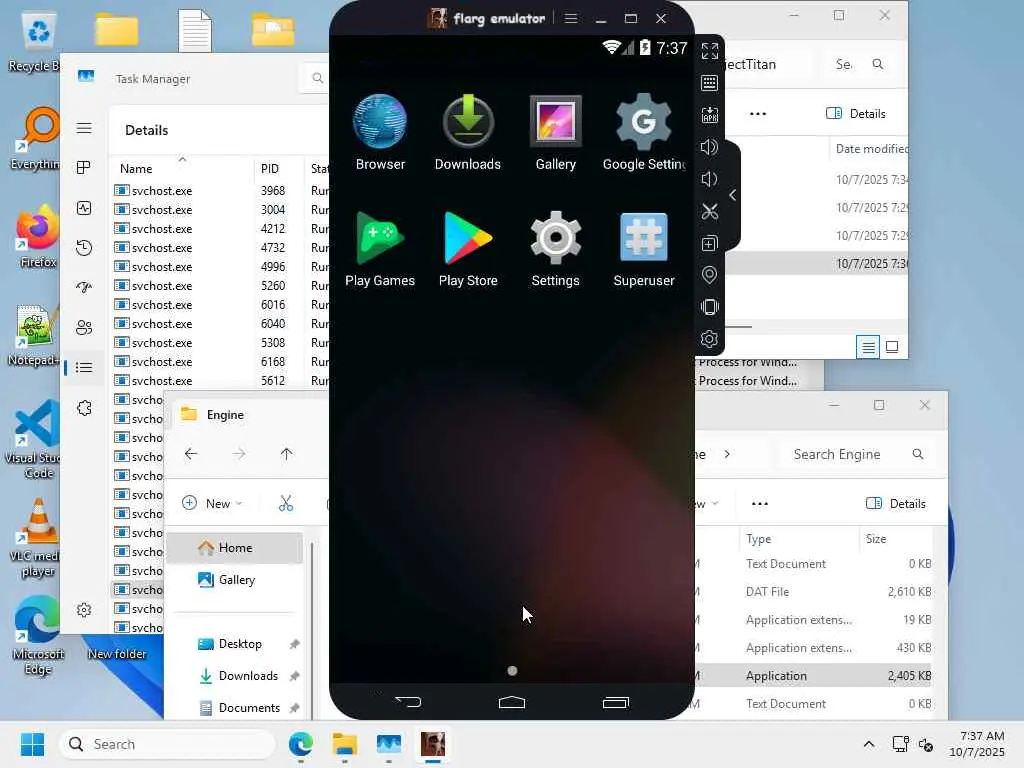
Task: Open Task Manager Users tab icon
Action: point(84,327)
